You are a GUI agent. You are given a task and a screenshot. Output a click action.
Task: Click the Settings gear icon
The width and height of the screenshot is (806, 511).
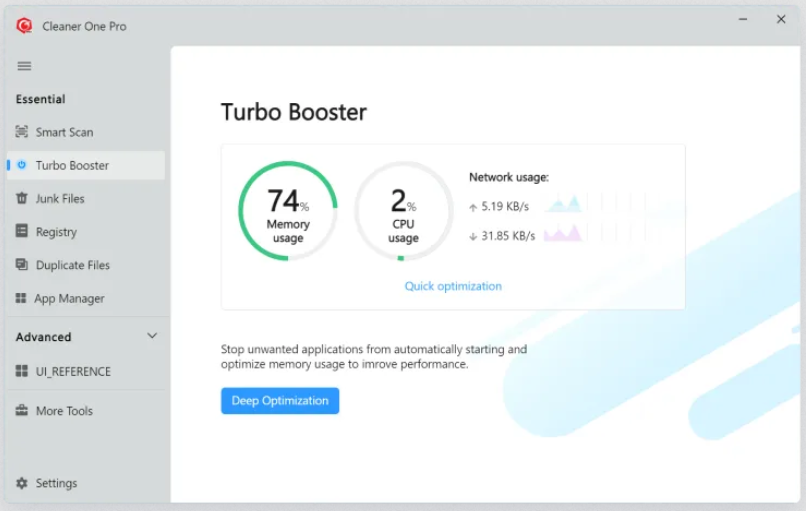point(22,483)
